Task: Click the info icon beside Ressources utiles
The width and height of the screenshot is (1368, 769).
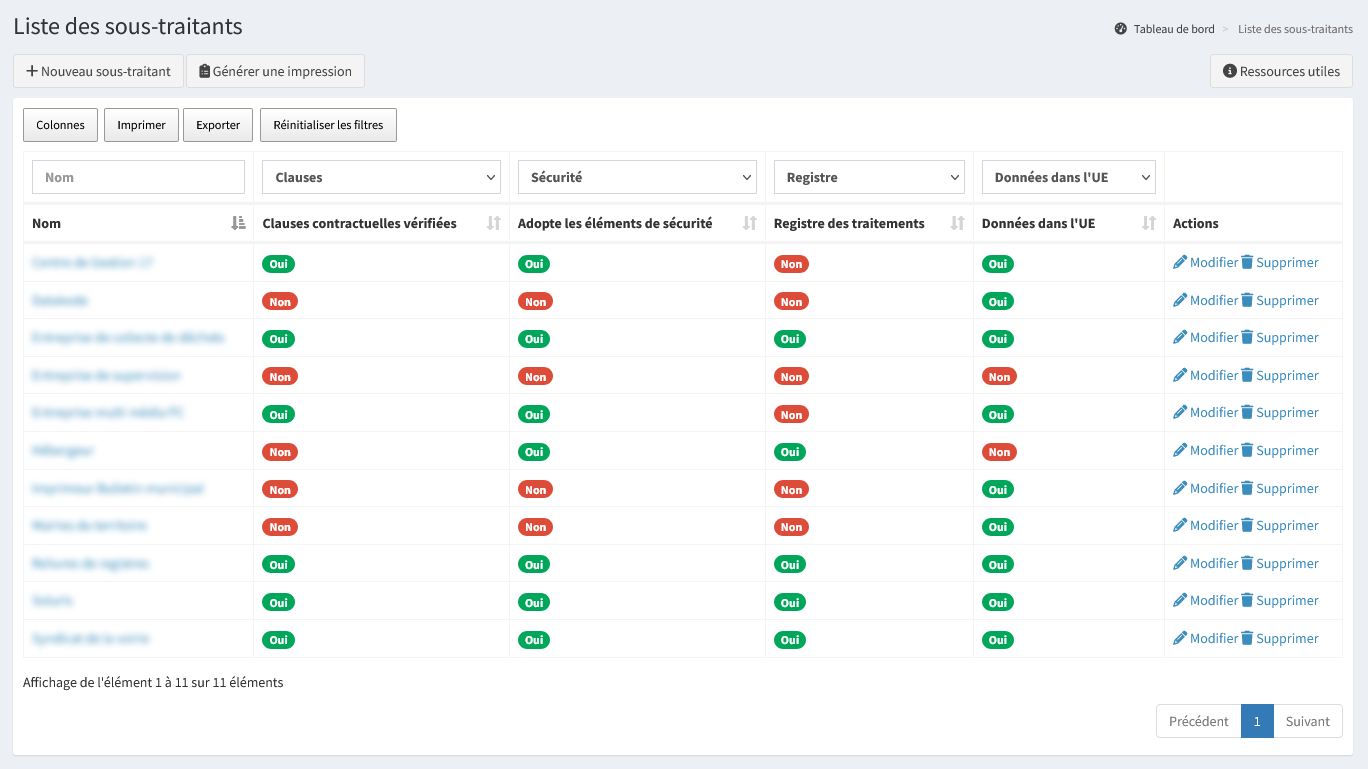Action: coord(1230,72)
